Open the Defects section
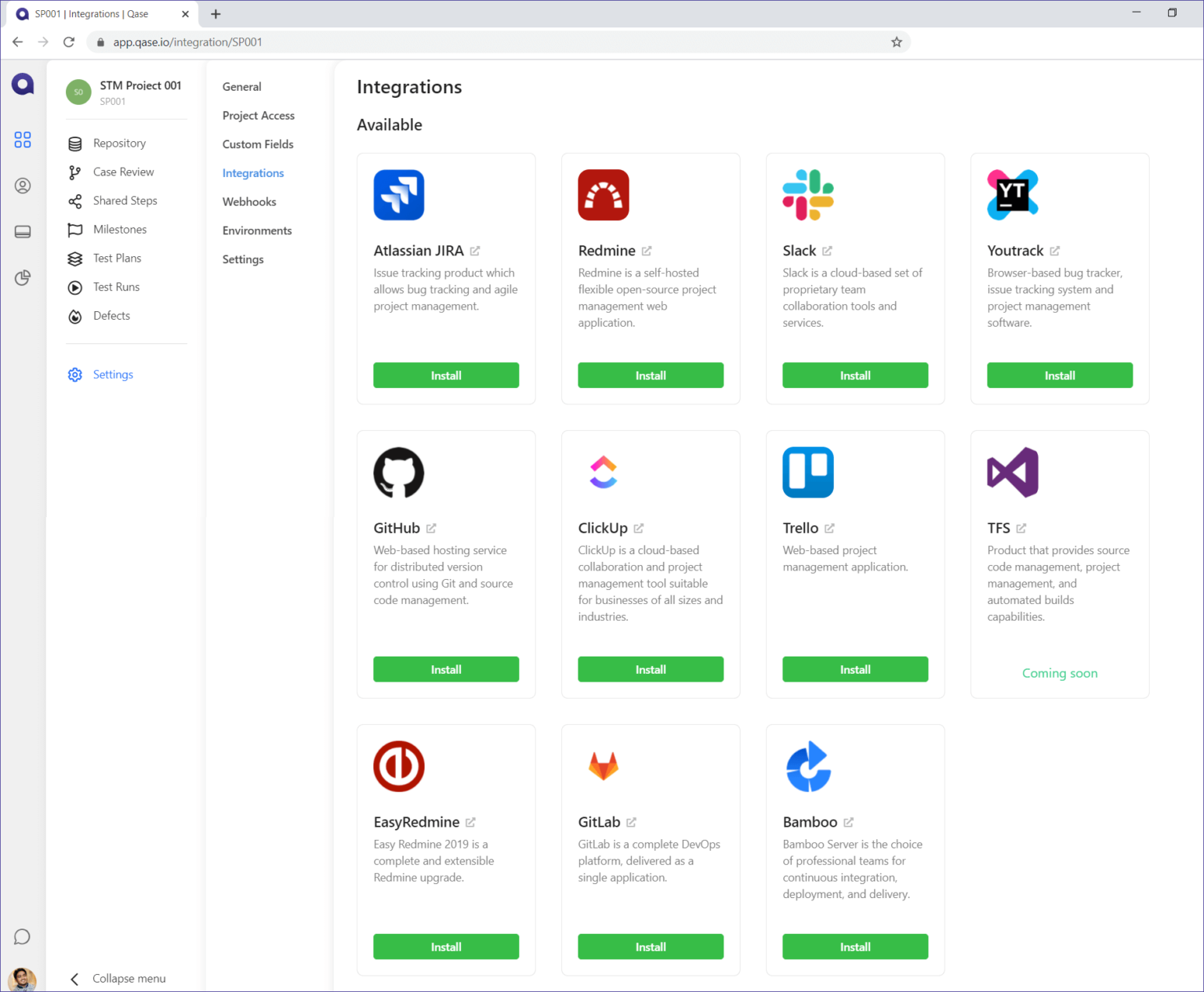The width and height of the screenshot is (1204, 992). point(111,316)
